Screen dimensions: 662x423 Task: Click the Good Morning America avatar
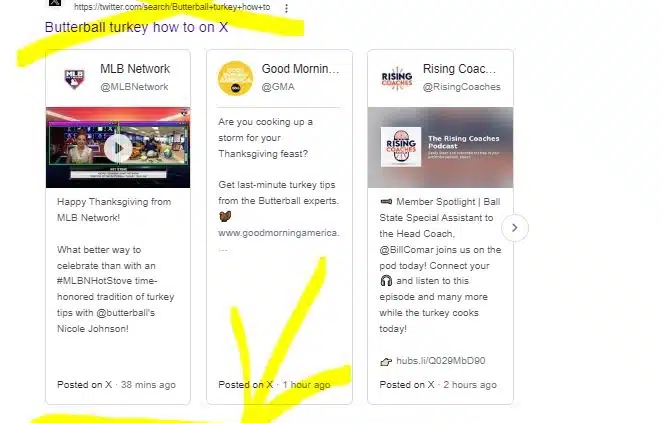point(235,79)
